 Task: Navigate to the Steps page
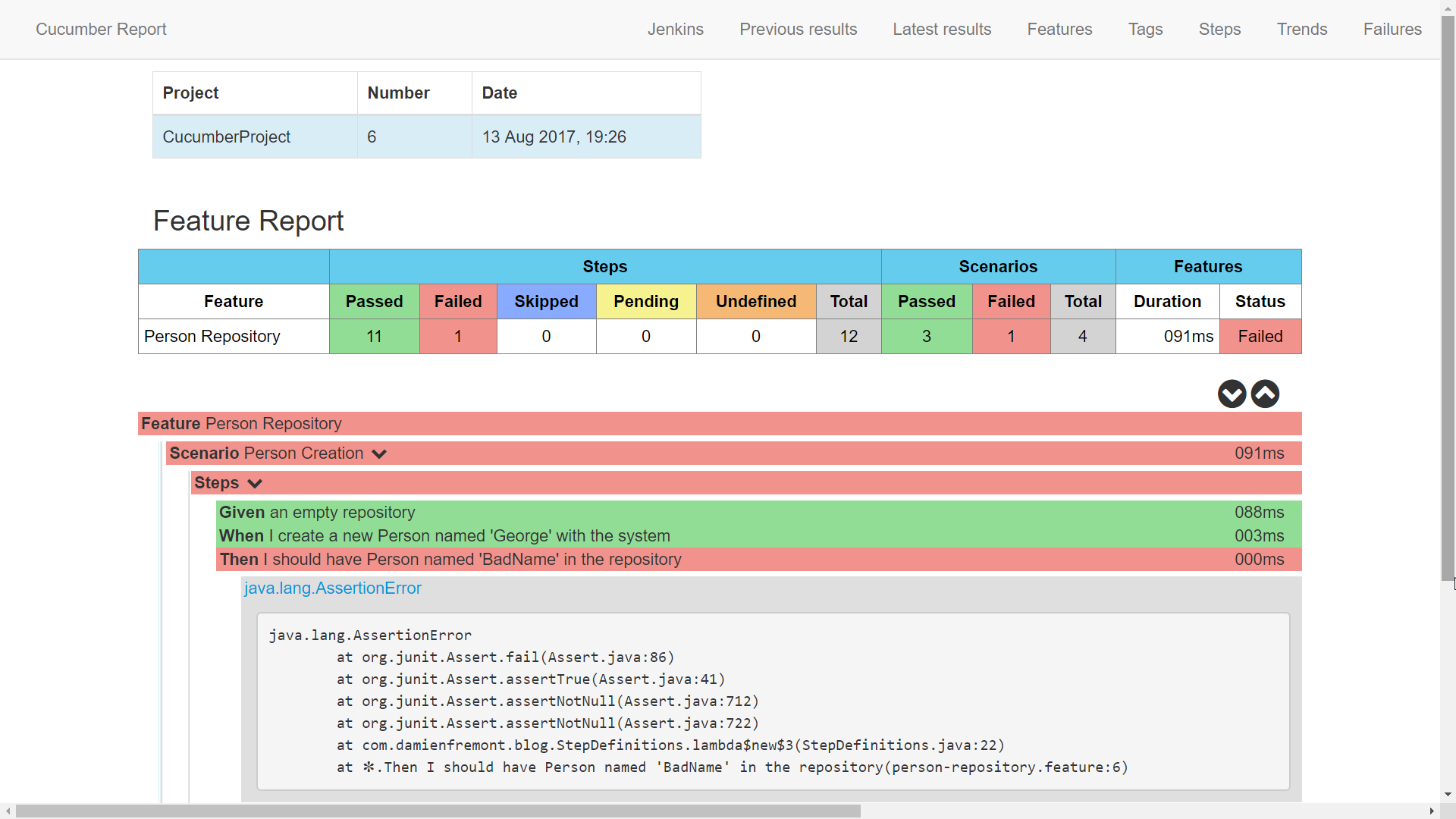(1219, 29)
